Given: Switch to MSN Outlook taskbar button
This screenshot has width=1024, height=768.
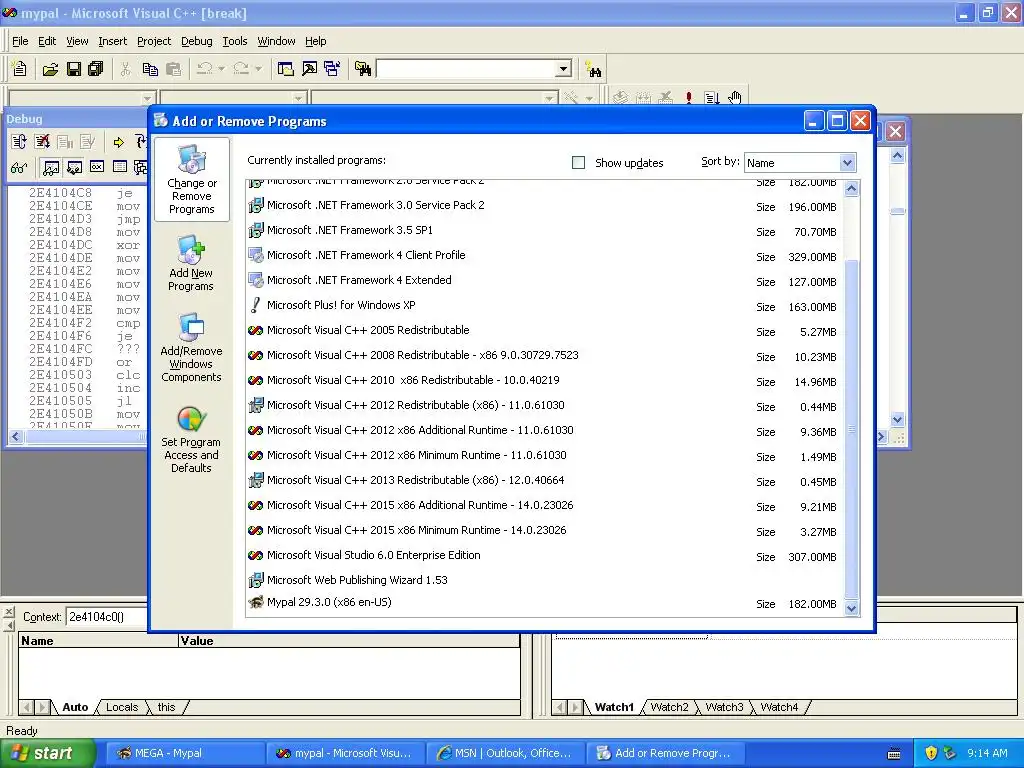Looking at the screenshot, I should pyautogui.click(x=504, y=753).
